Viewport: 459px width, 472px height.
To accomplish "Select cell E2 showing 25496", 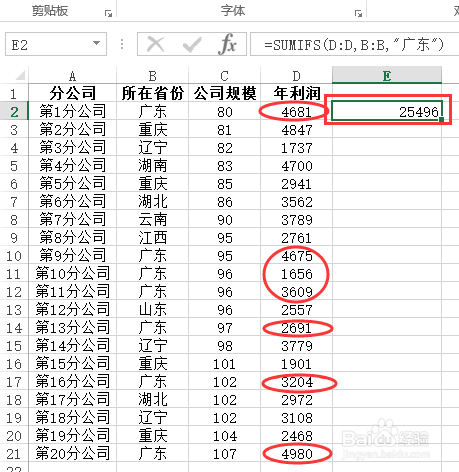I will pos(387,111).
